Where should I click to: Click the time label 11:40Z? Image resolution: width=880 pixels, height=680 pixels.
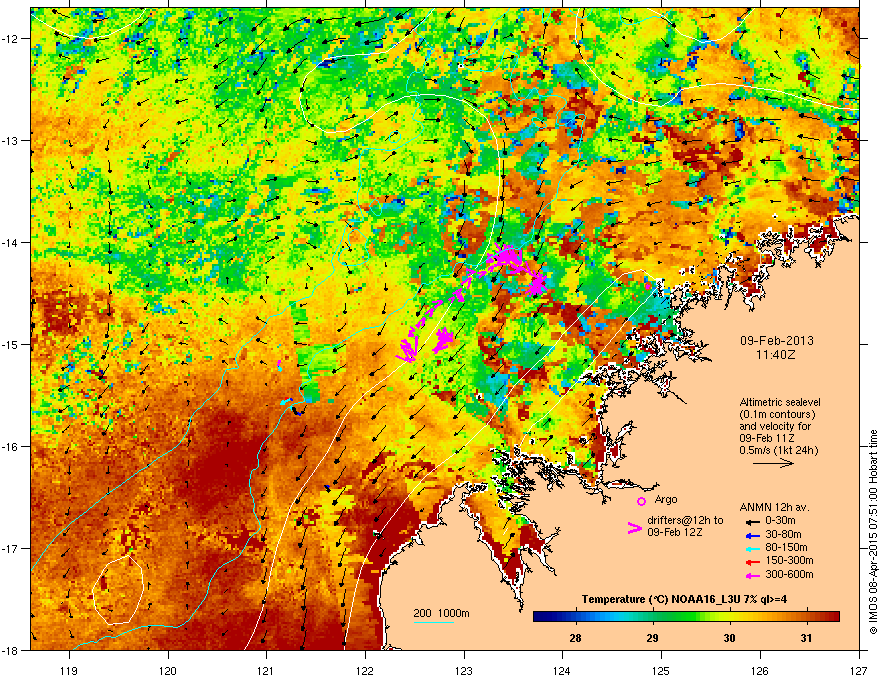[776, 355]
